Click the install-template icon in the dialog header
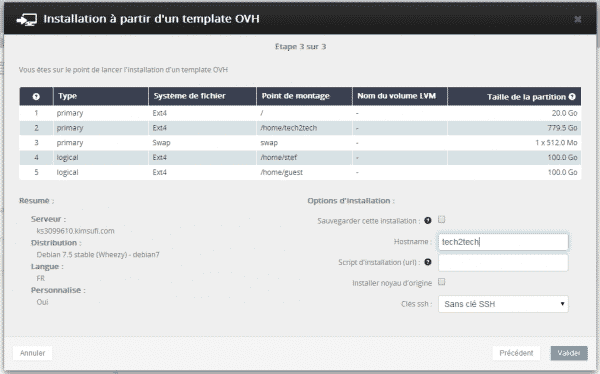This screenshot has height=374, width=600. coord(27,19)
